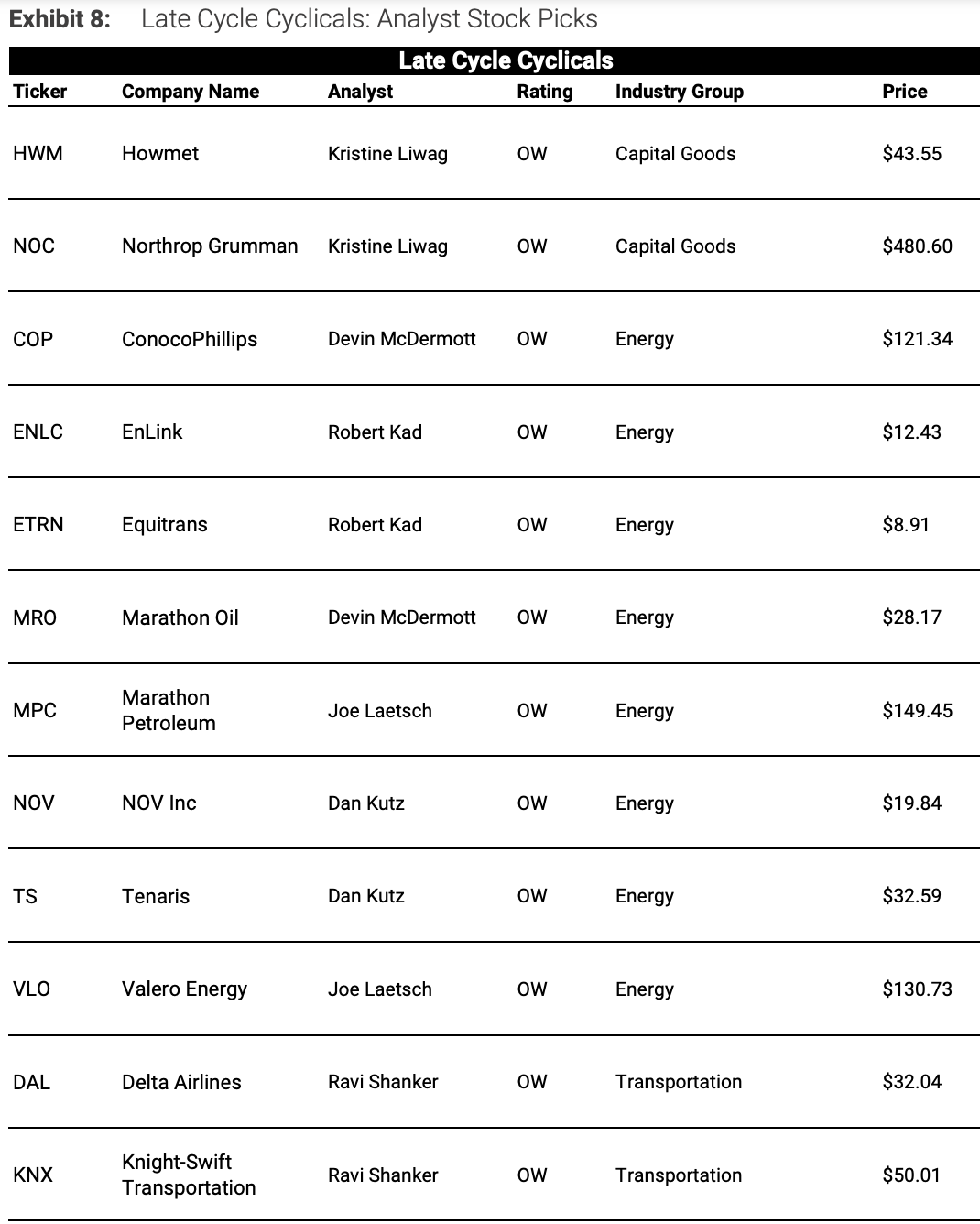
Task: Click the Marathon Petroleum company name
Action: [x=169, y=710]
